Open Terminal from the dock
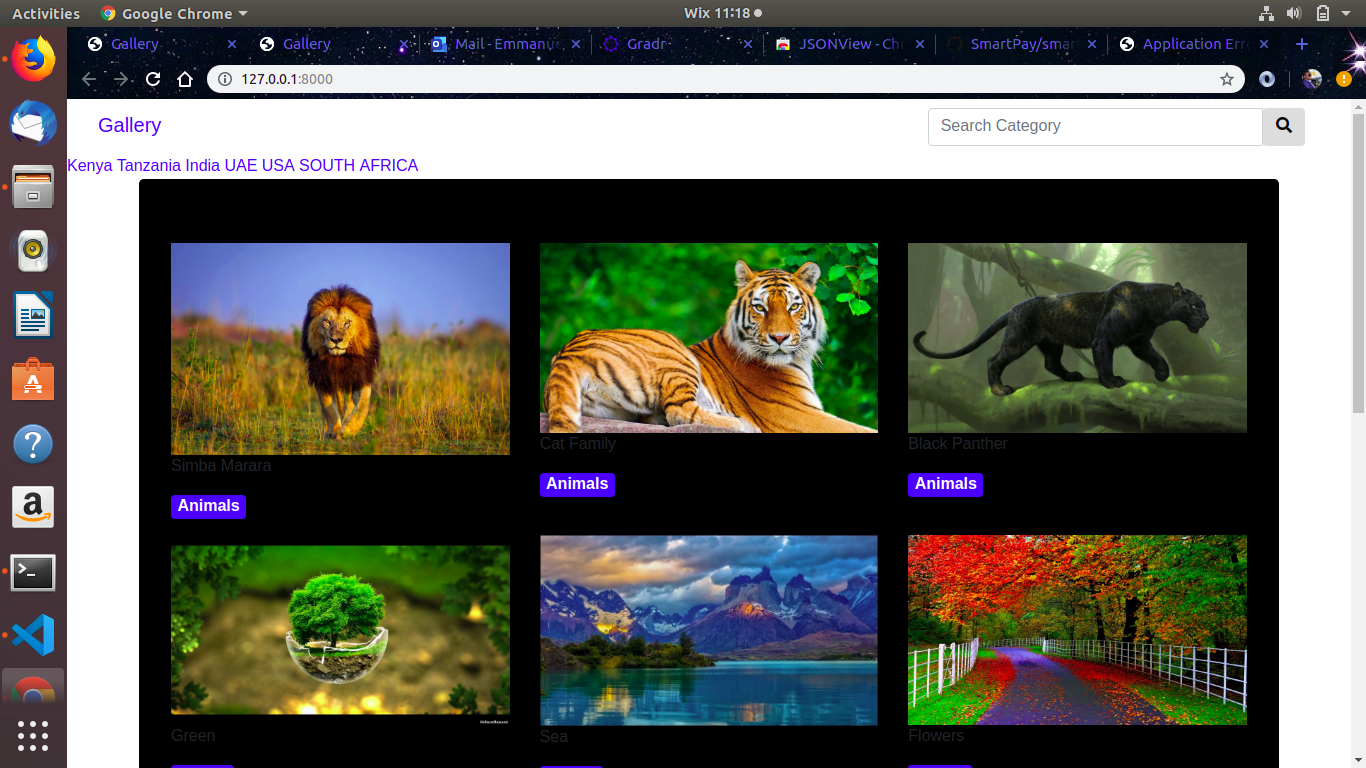 pos(33,573)
